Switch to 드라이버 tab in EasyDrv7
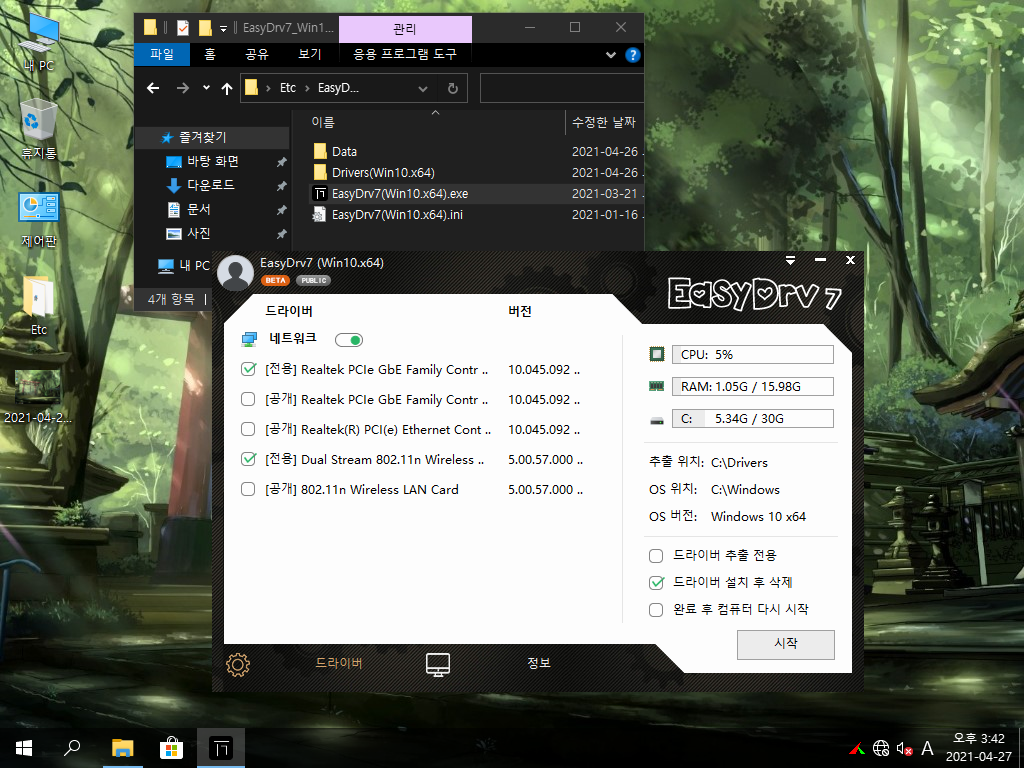 coord(338,663)
